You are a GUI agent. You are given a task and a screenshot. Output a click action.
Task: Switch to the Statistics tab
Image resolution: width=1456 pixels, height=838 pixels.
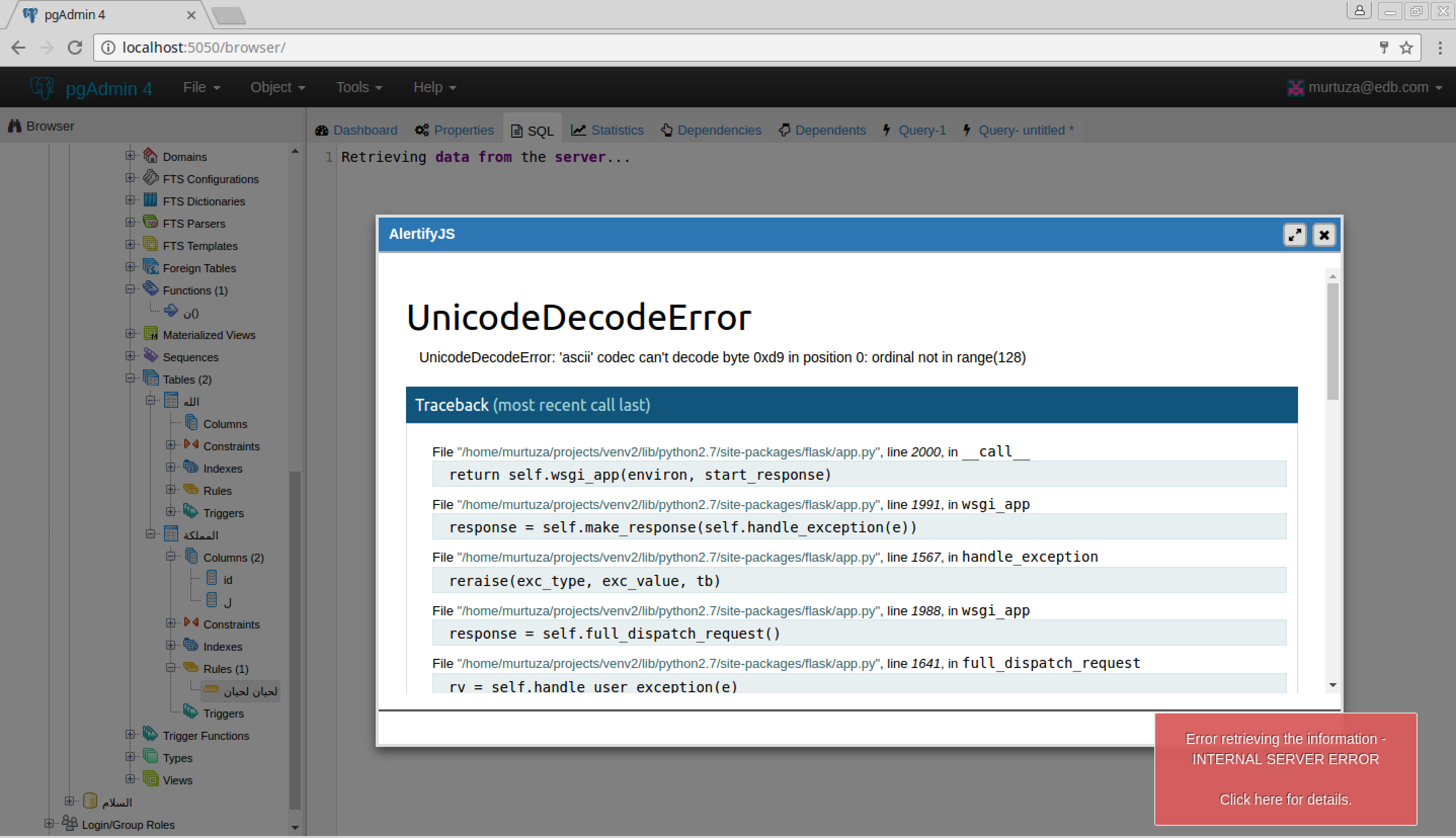[x=608, y=130]
